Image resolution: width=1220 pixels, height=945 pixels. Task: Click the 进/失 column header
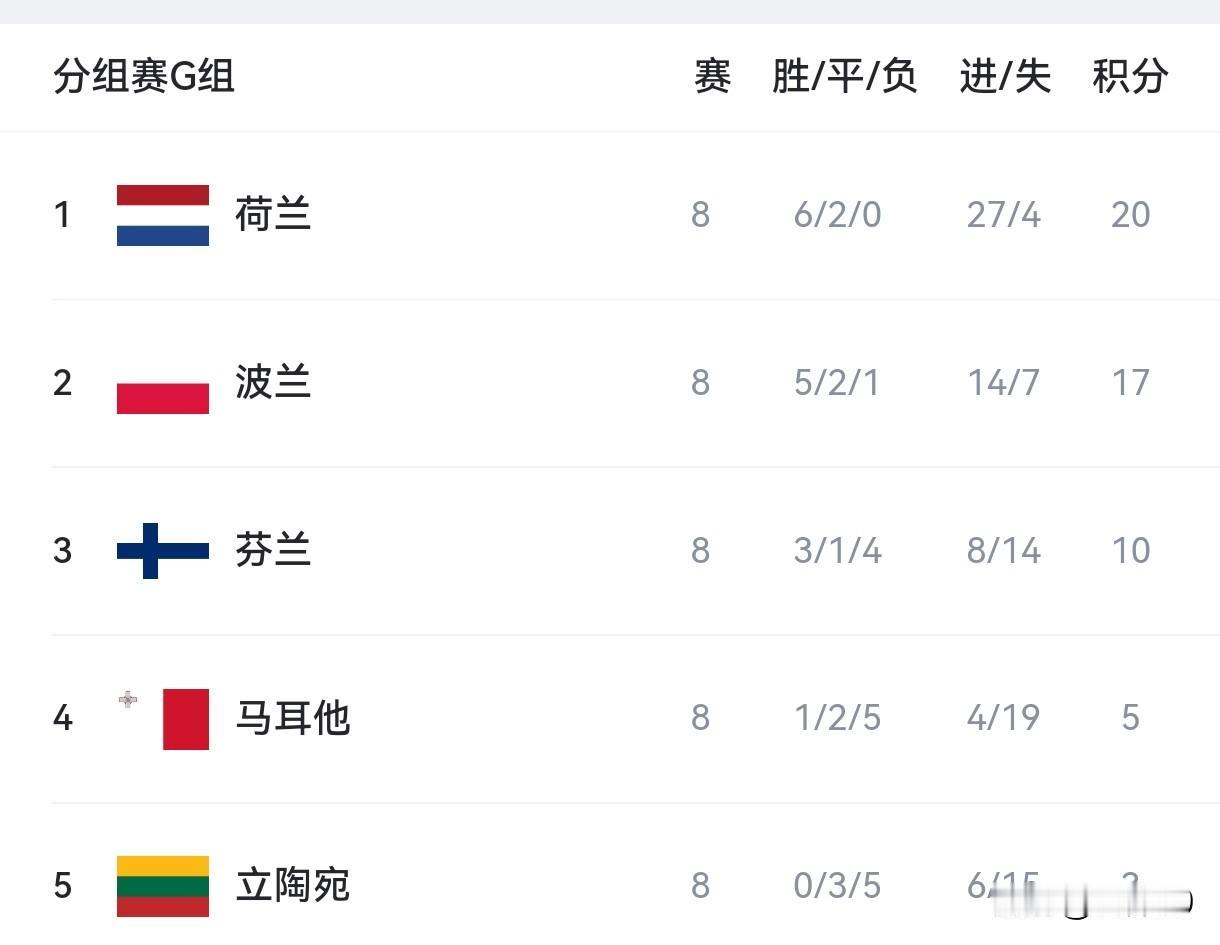point(1005,77)
